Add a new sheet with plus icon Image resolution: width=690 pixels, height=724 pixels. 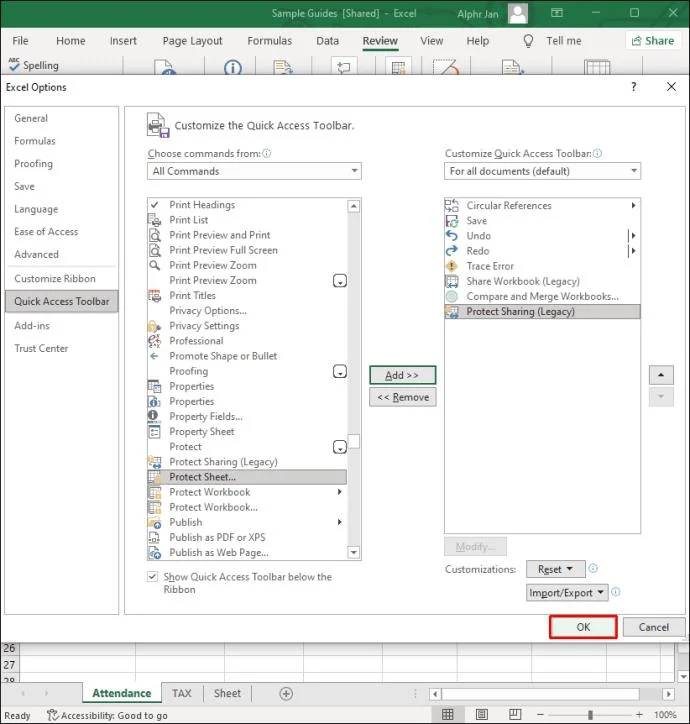click(x=286, y=694)
